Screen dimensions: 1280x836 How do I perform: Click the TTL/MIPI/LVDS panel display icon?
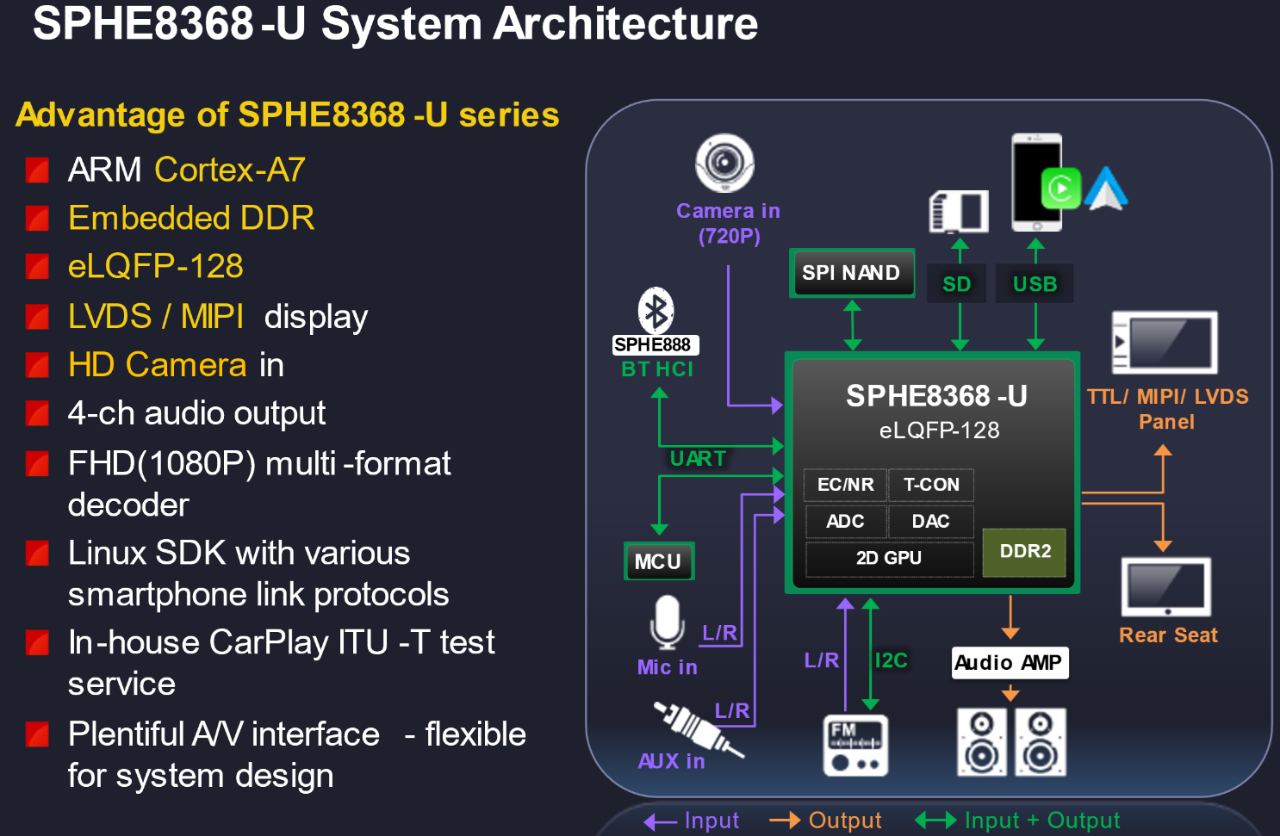click(x=1165, y=343)
